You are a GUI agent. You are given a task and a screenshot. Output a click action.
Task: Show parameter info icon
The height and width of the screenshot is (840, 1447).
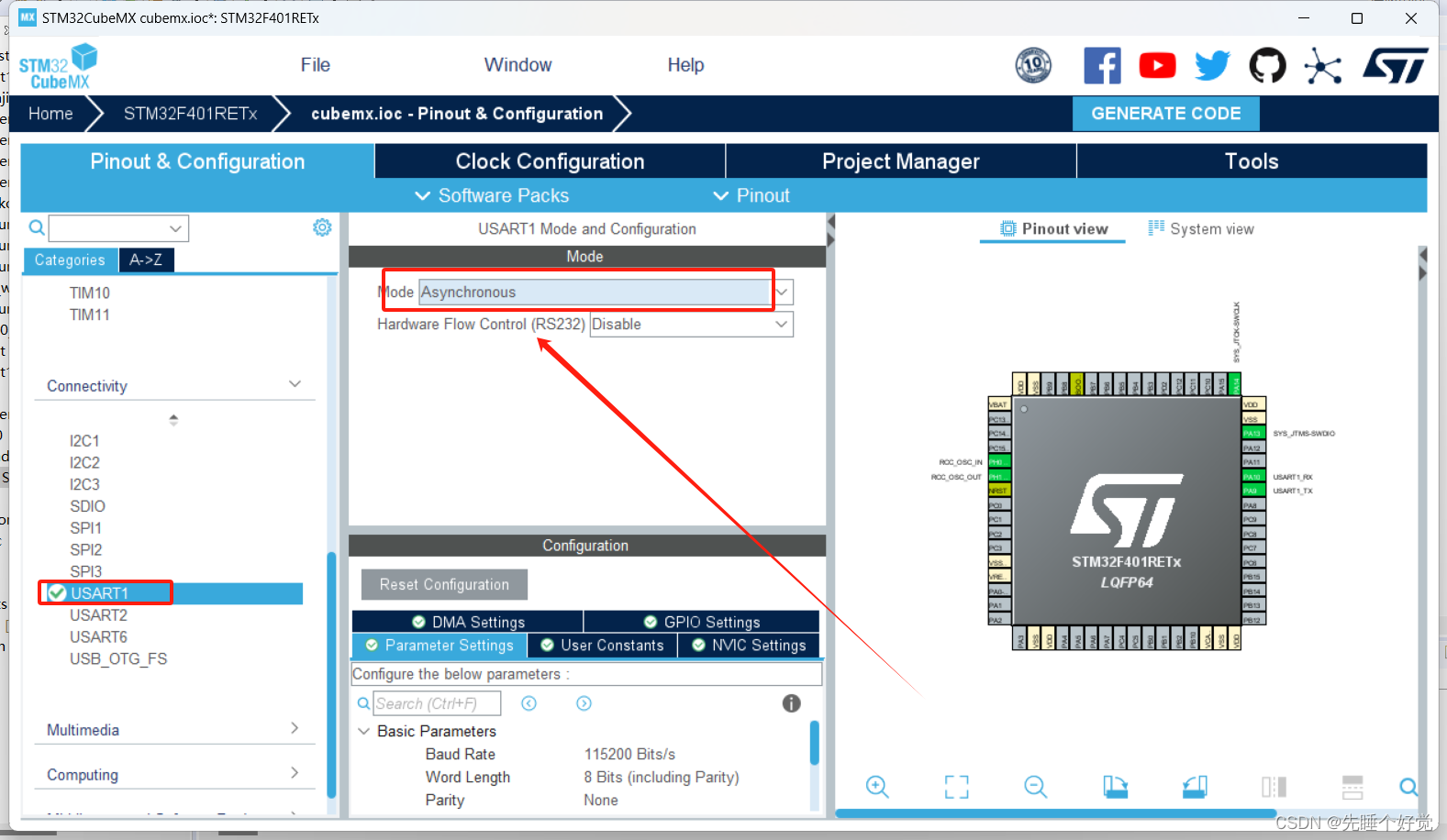click(791, 703)
